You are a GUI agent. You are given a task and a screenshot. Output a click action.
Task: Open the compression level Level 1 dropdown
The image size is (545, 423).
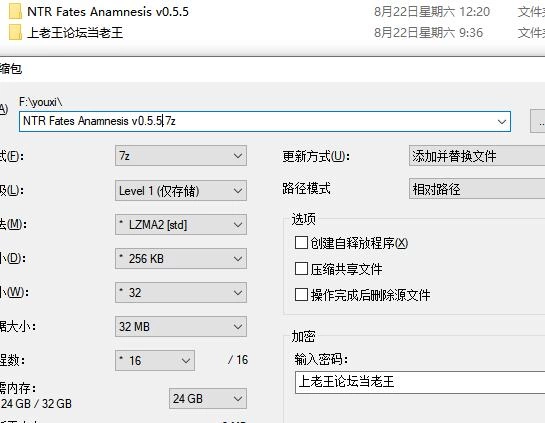(x=181, y=190)
